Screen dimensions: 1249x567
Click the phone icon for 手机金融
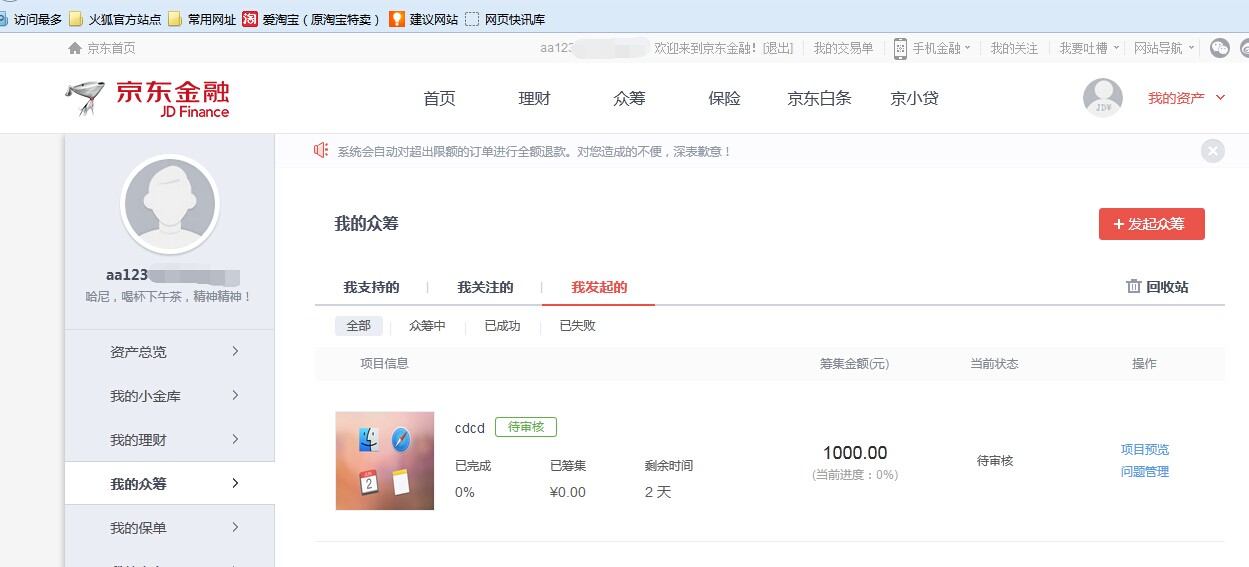(900, 48)
